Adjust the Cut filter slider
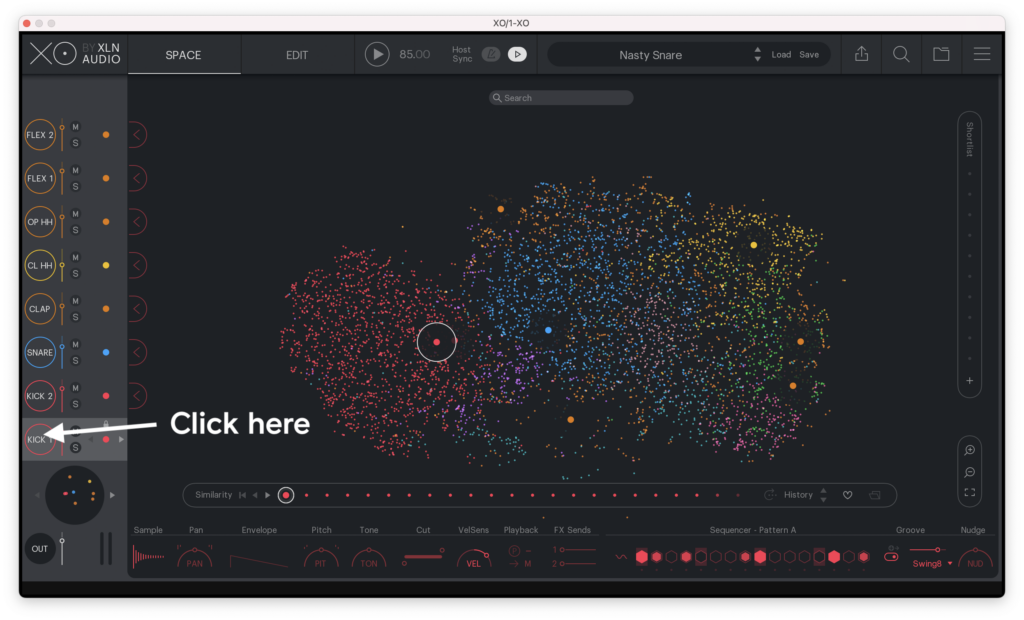The height and width of the screenshot is (620, 1024). [x=423, y=557]
